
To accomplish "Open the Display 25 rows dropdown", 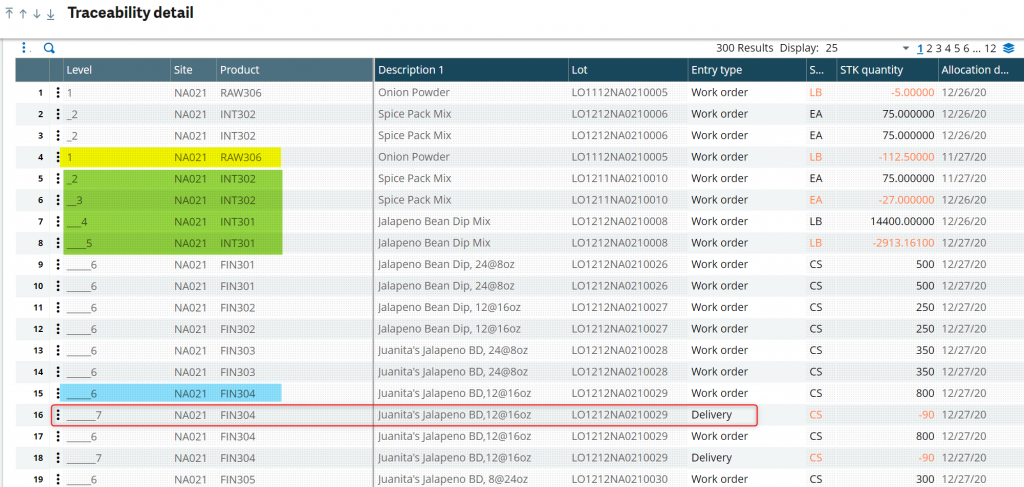I will 905,48.
